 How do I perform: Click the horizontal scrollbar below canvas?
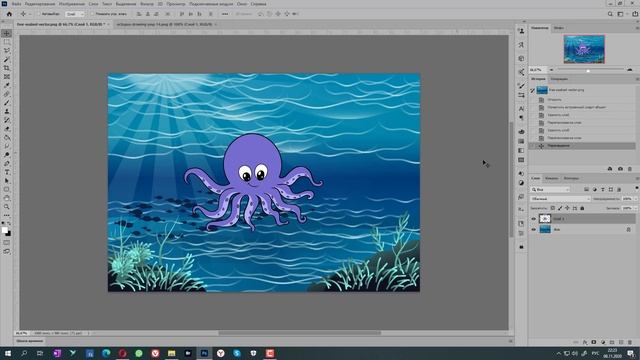tap(300, 333)
